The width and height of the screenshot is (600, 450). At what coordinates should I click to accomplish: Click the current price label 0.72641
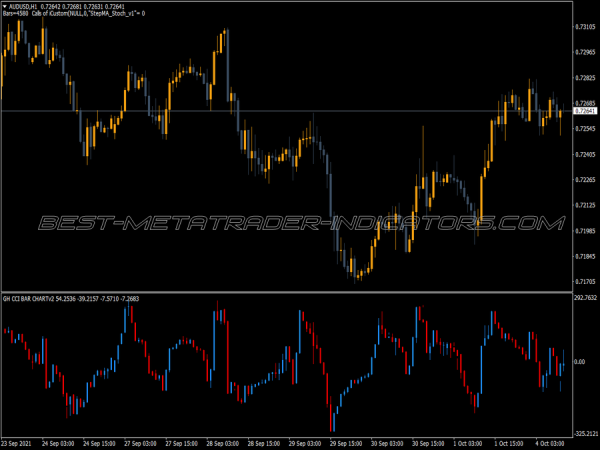[x=585, y=111]
